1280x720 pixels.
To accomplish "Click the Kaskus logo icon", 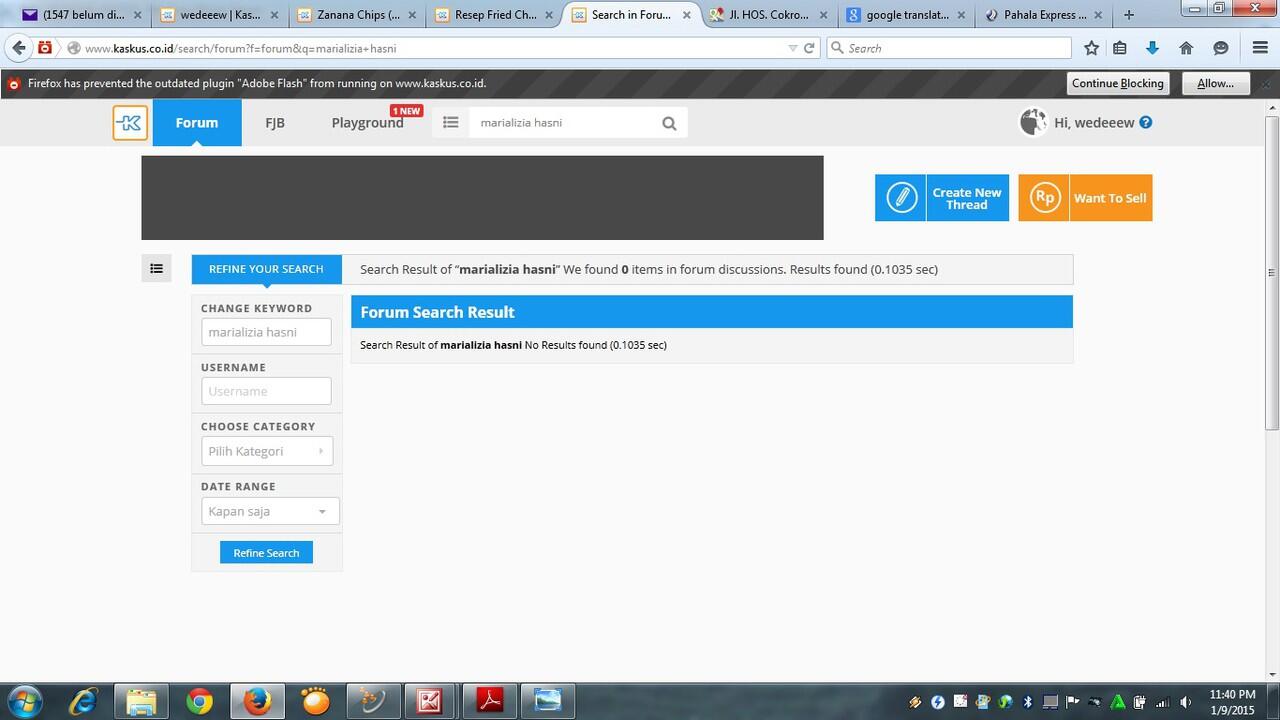I will pyautogui.click(x=130, y=123).
